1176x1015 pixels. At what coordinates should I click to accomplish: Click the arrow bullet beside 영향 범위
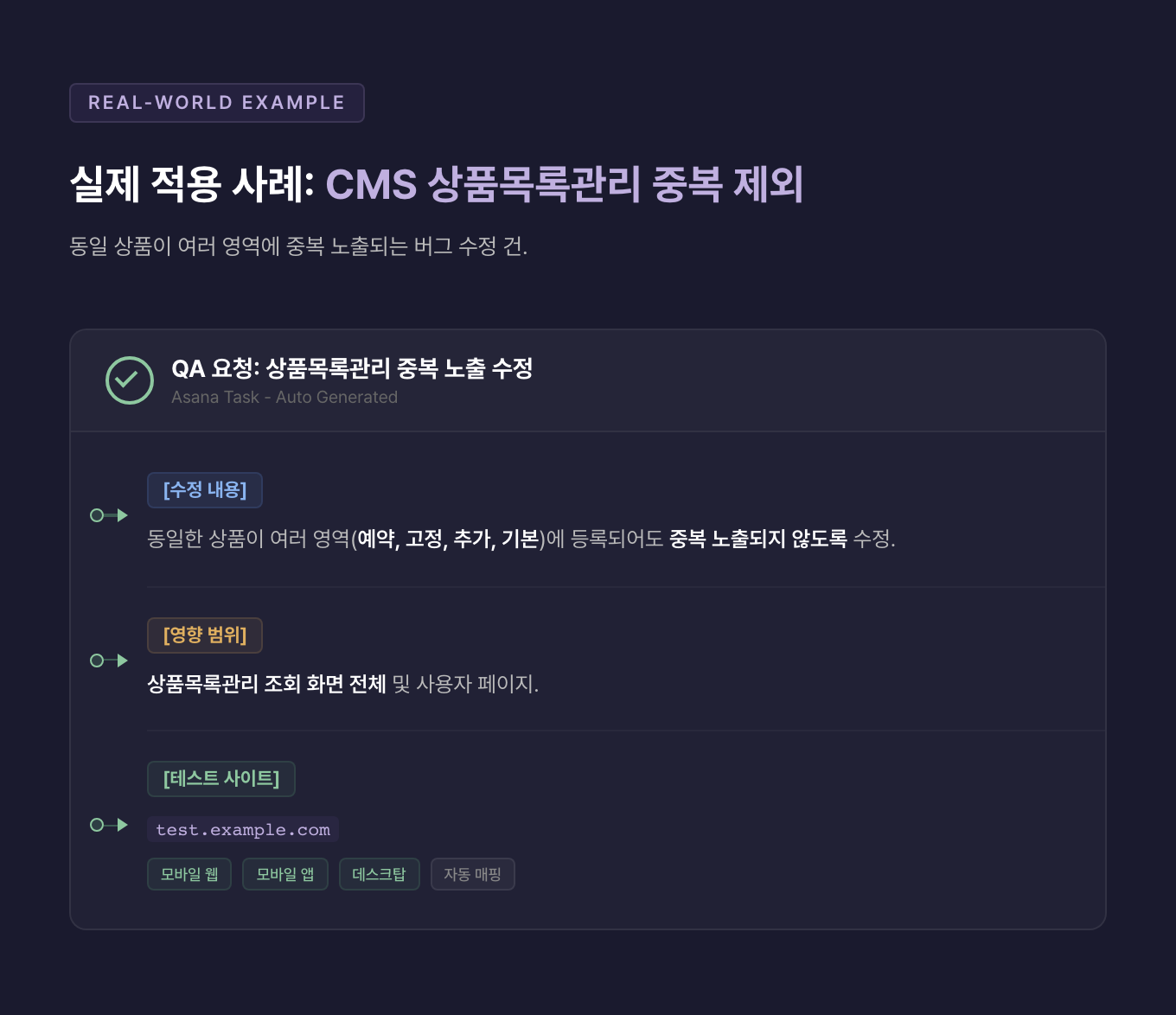tap(109, 661)
